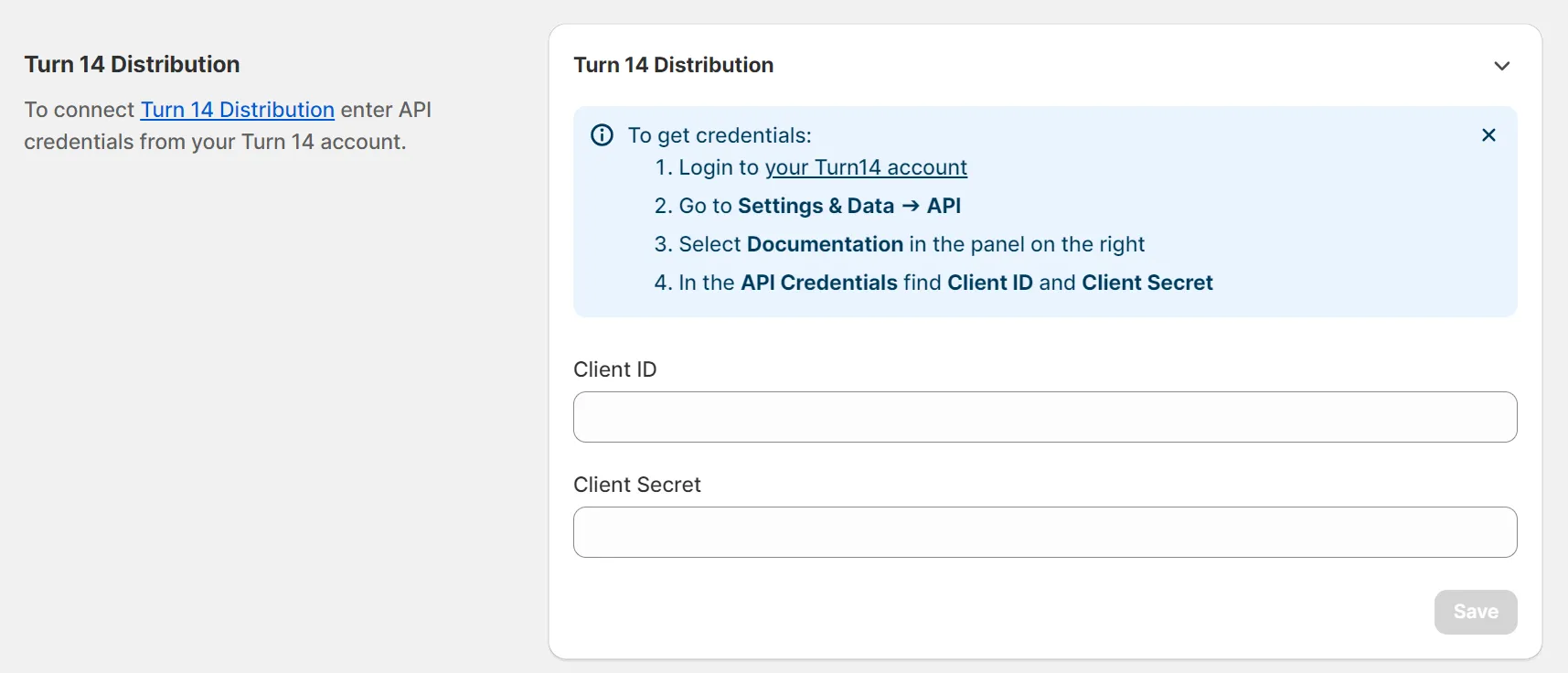Click bold "API Credentials" text in step 4

click(x=818, y=283)
